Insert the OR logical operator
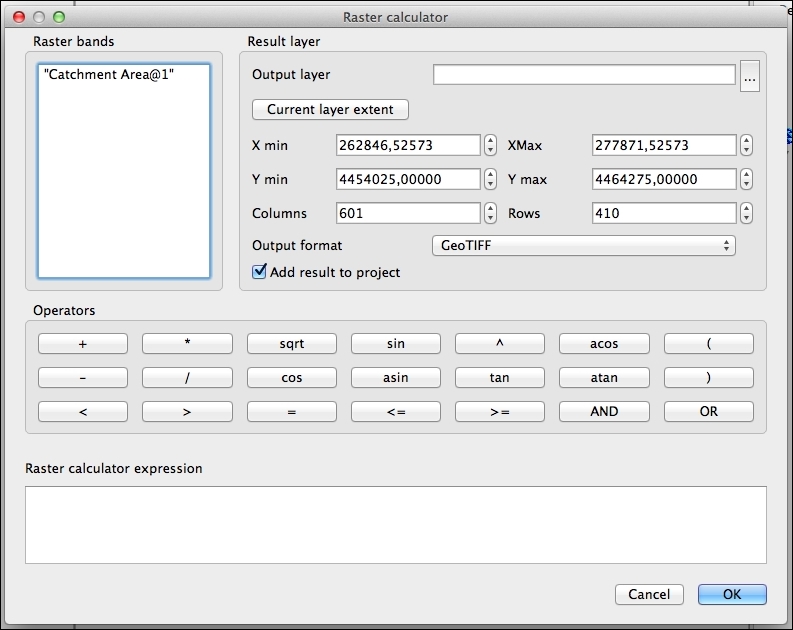793x630 pixels. pyautogui.click(x=708, y=412)
